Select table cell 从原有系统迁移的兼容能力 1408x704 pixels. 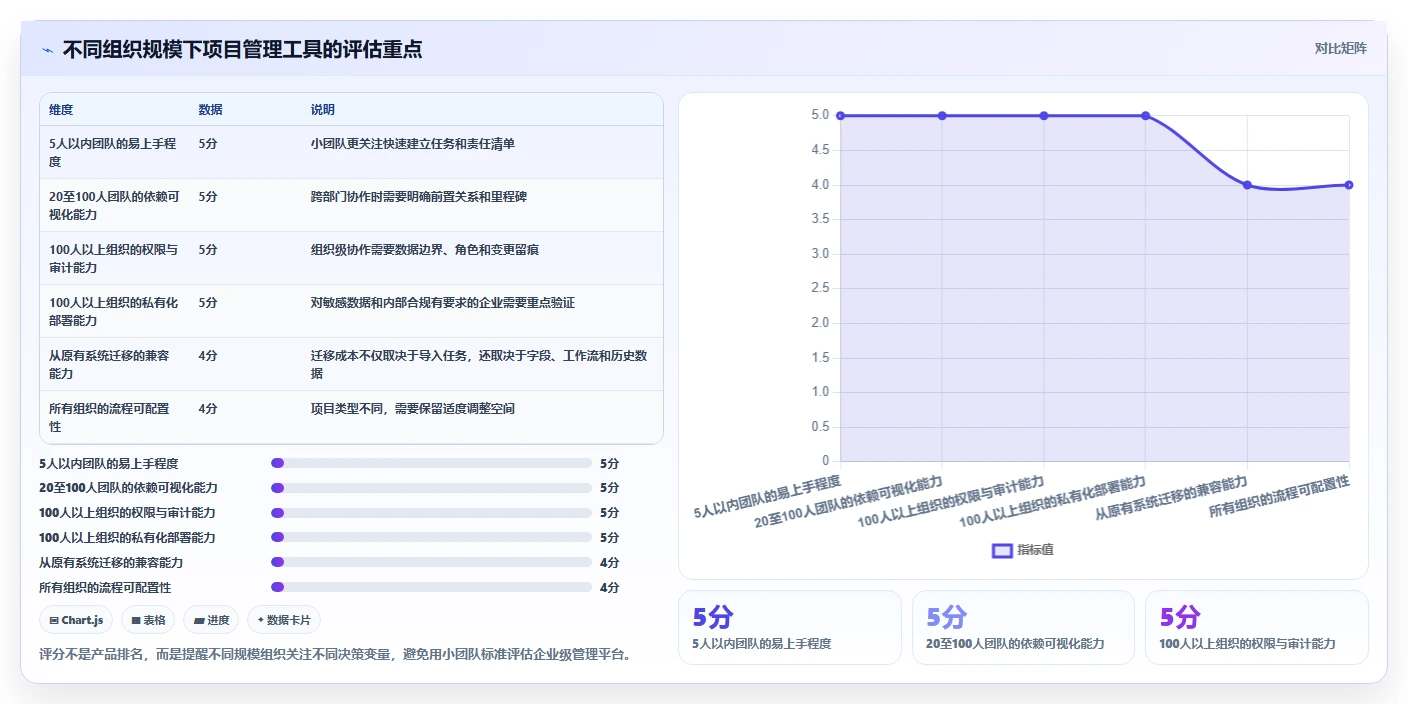coord(114,364)
